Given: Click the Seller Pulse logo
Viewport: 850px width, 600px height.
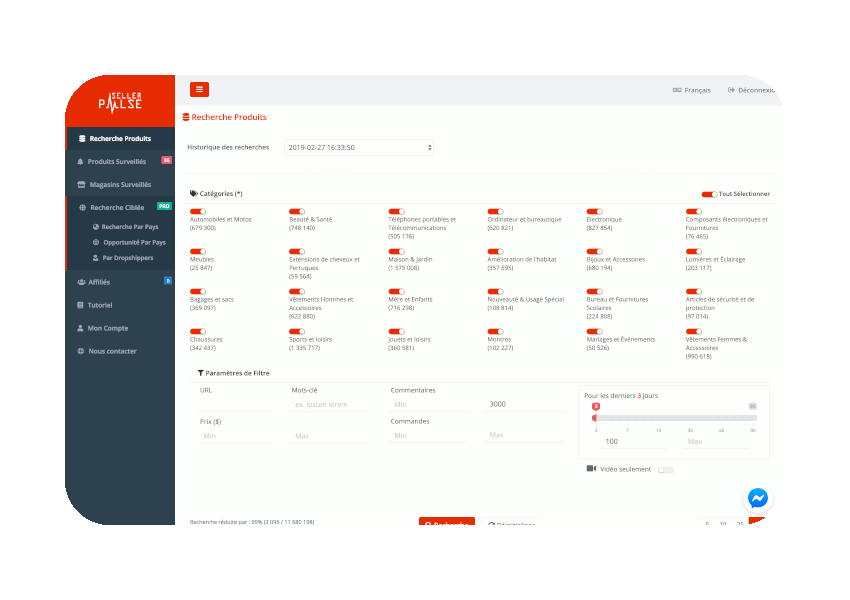Looking at the screenshot, I should pos(120,102).
